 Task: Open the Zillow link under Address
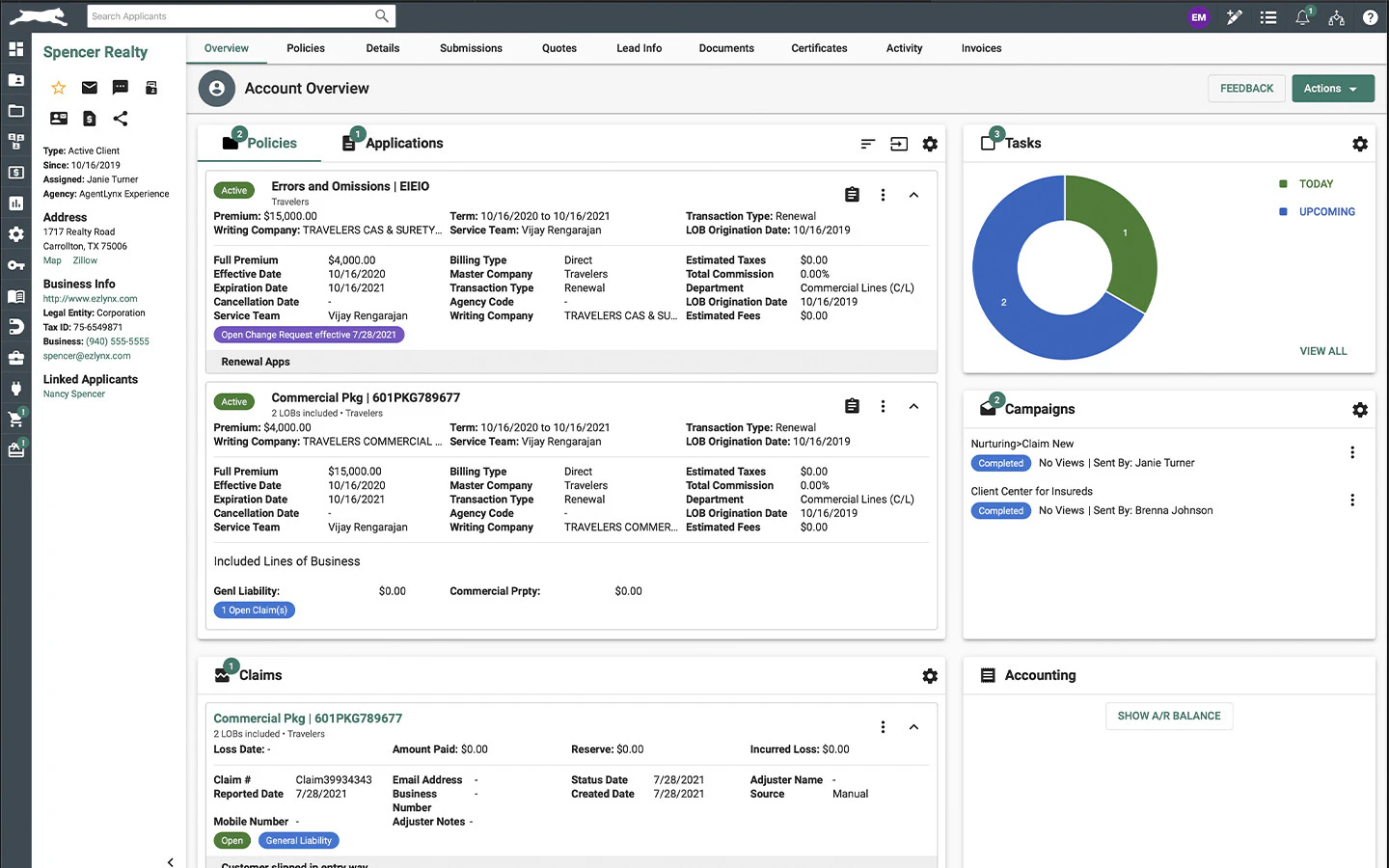click(x=85, y=259)
